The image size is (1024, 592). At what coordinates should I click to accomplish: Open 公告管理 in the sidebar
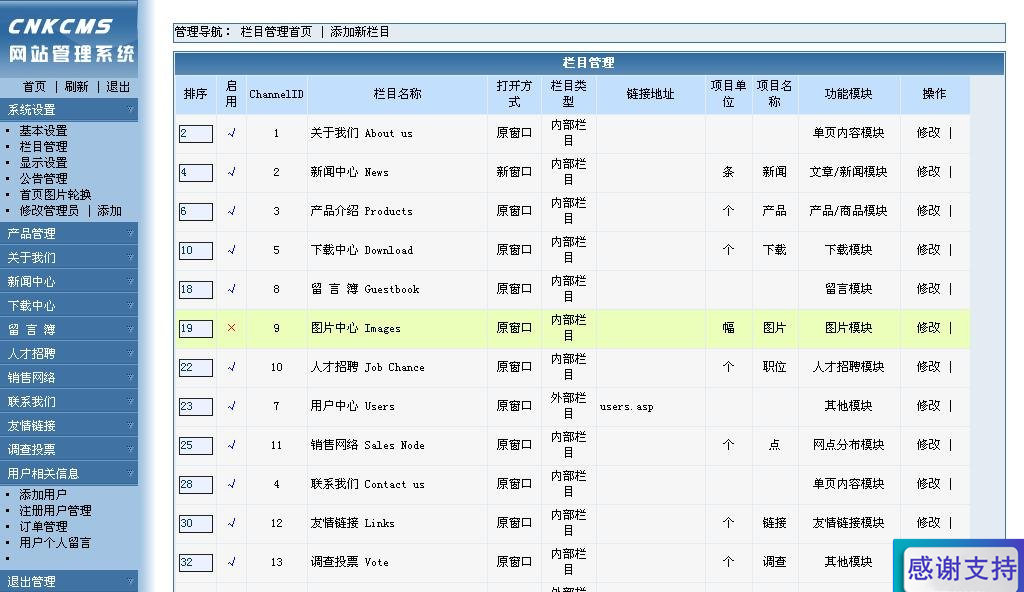click(43, 178)
